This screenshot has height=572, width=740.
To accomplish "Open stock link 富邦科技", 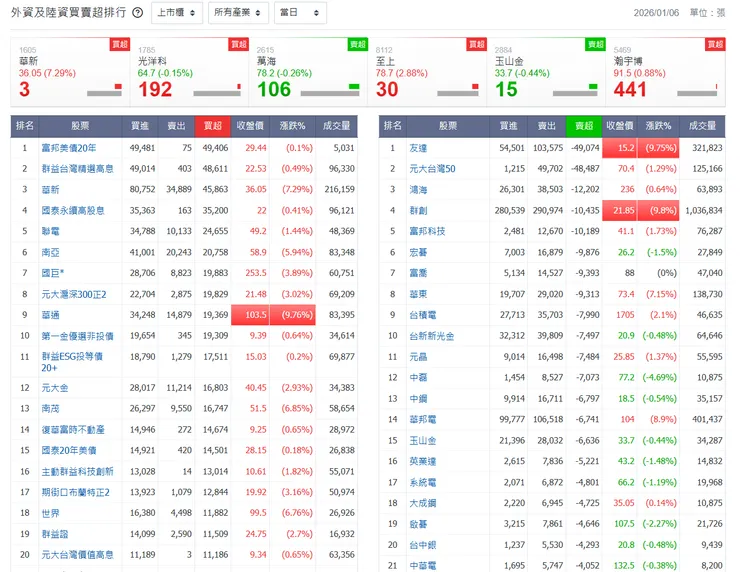I will [x=428, y=231].
